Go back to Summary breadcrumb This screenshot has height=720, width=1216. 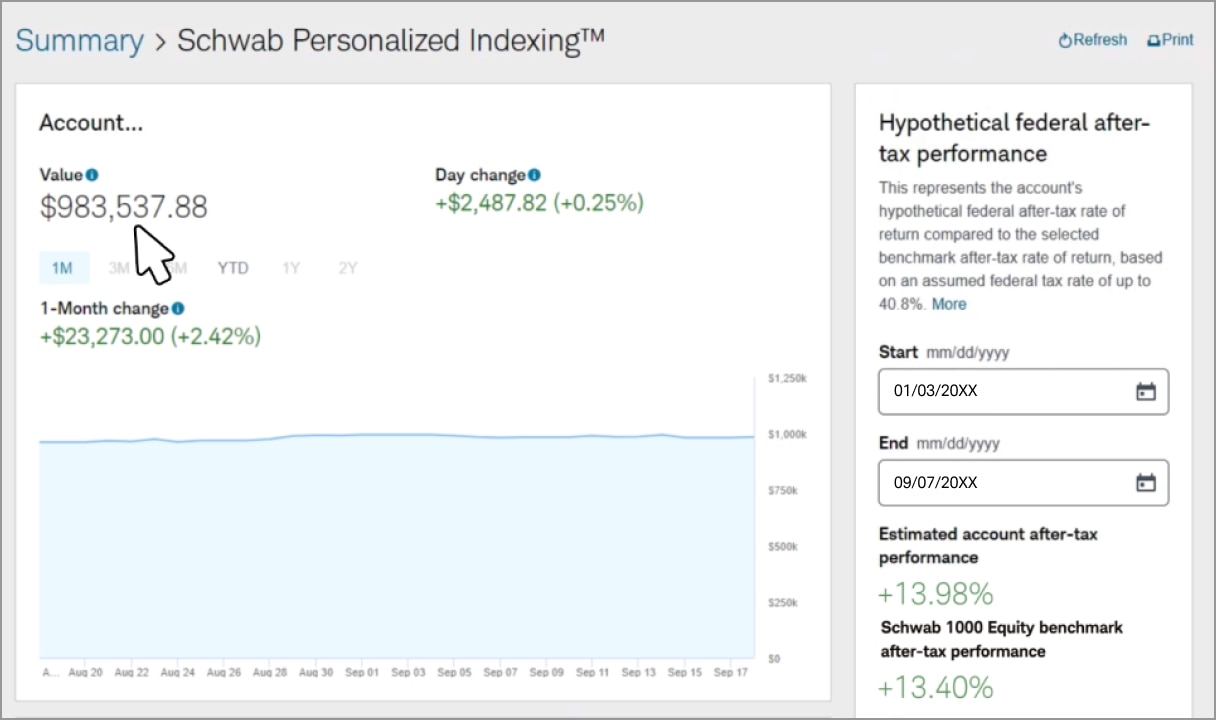(x=80, y=40)
